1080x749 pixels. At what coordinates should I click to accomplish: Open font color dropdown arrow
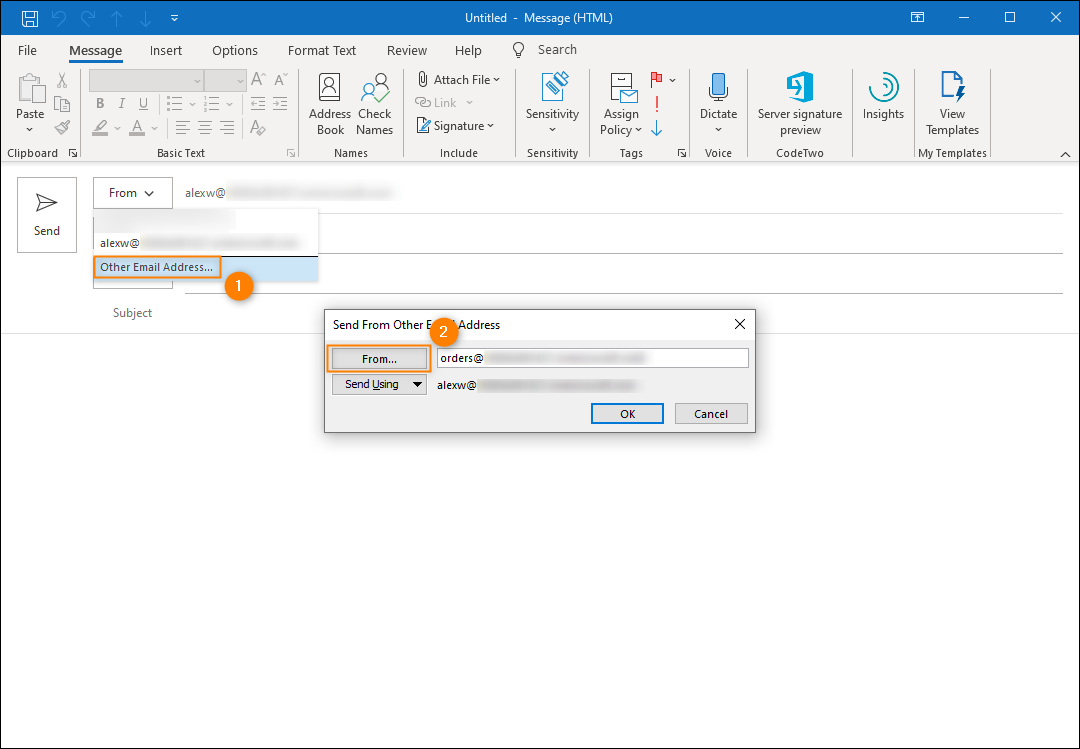coord(154,128)
